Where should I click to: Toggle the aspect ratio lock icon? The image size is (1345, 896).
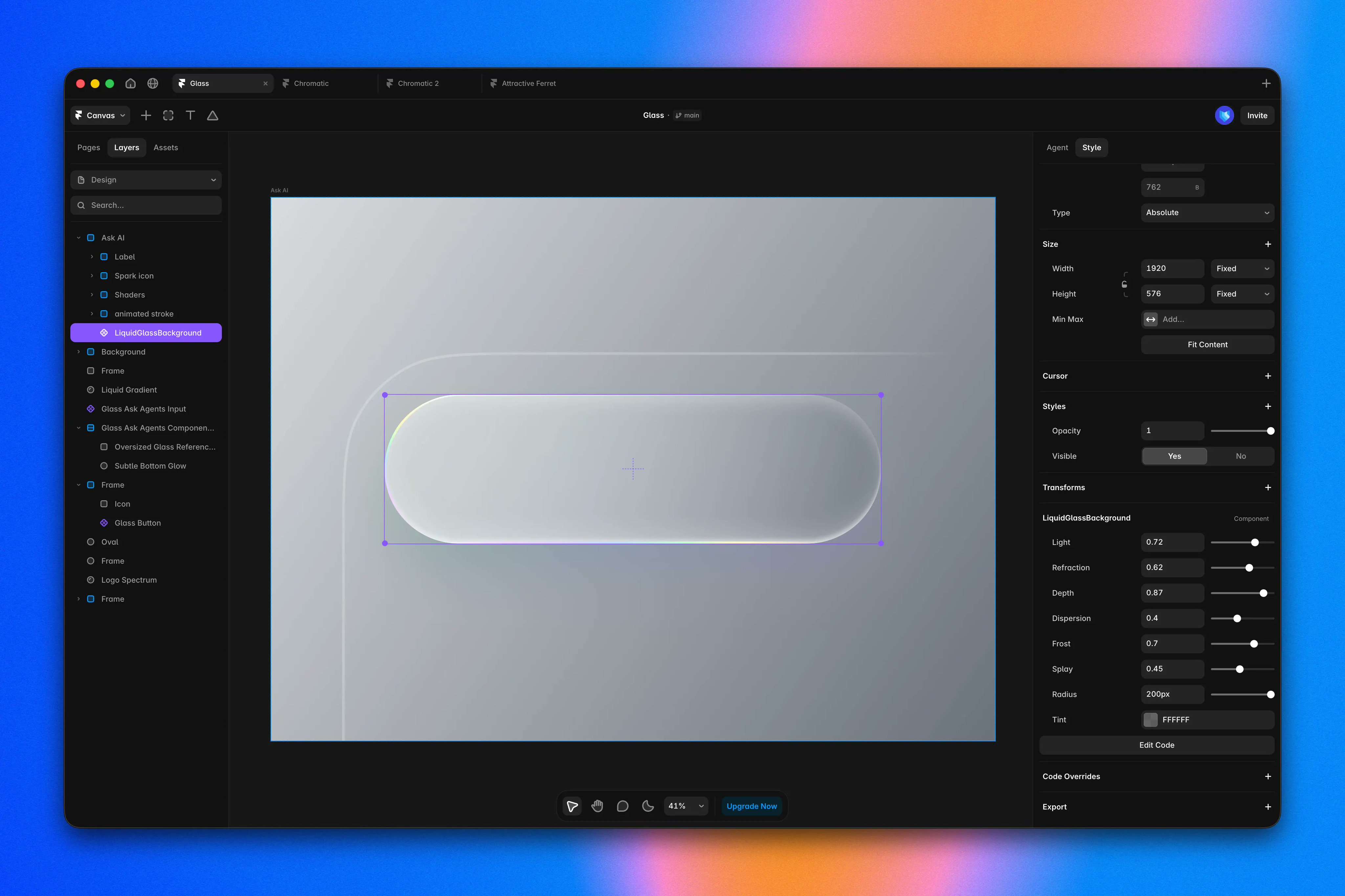(1124, 284)
